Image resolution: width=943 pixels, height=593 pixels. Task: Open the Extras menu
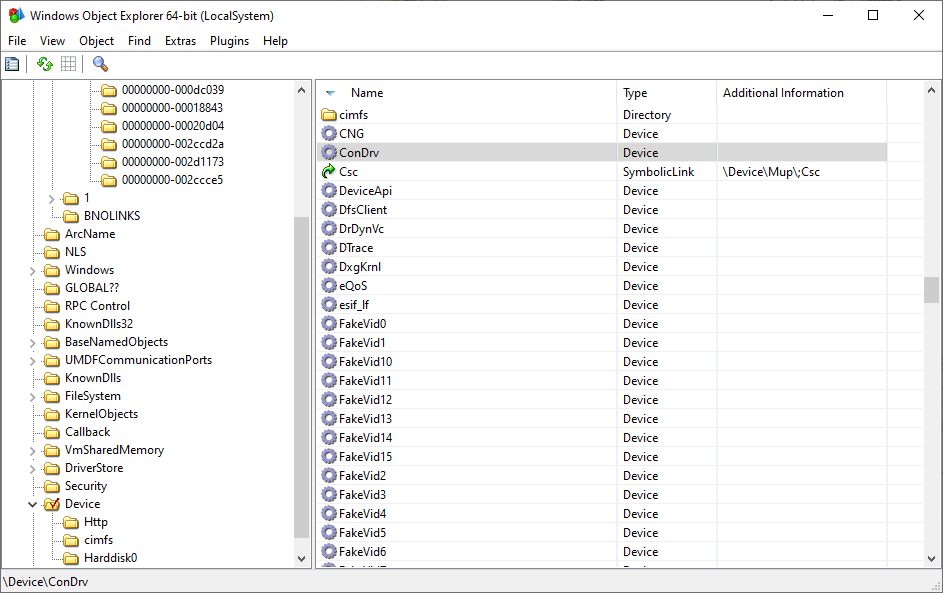point(180,41)
